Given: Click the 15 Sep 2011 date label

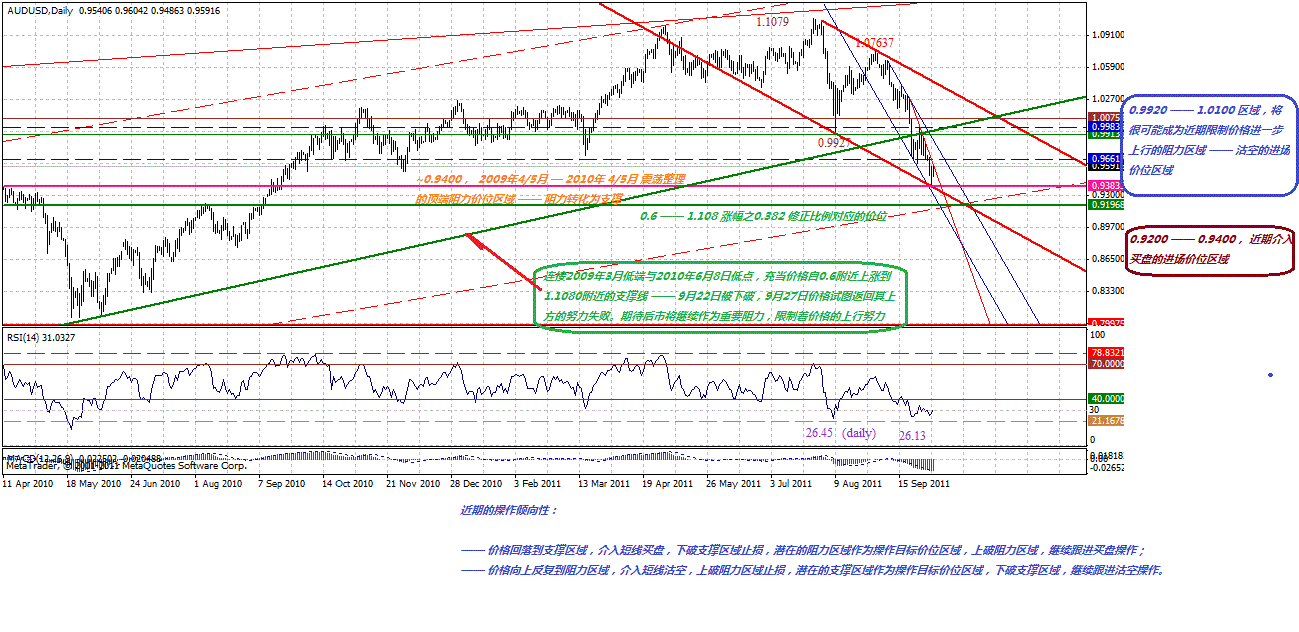Looking at the screenshot, I should (923, 483).
